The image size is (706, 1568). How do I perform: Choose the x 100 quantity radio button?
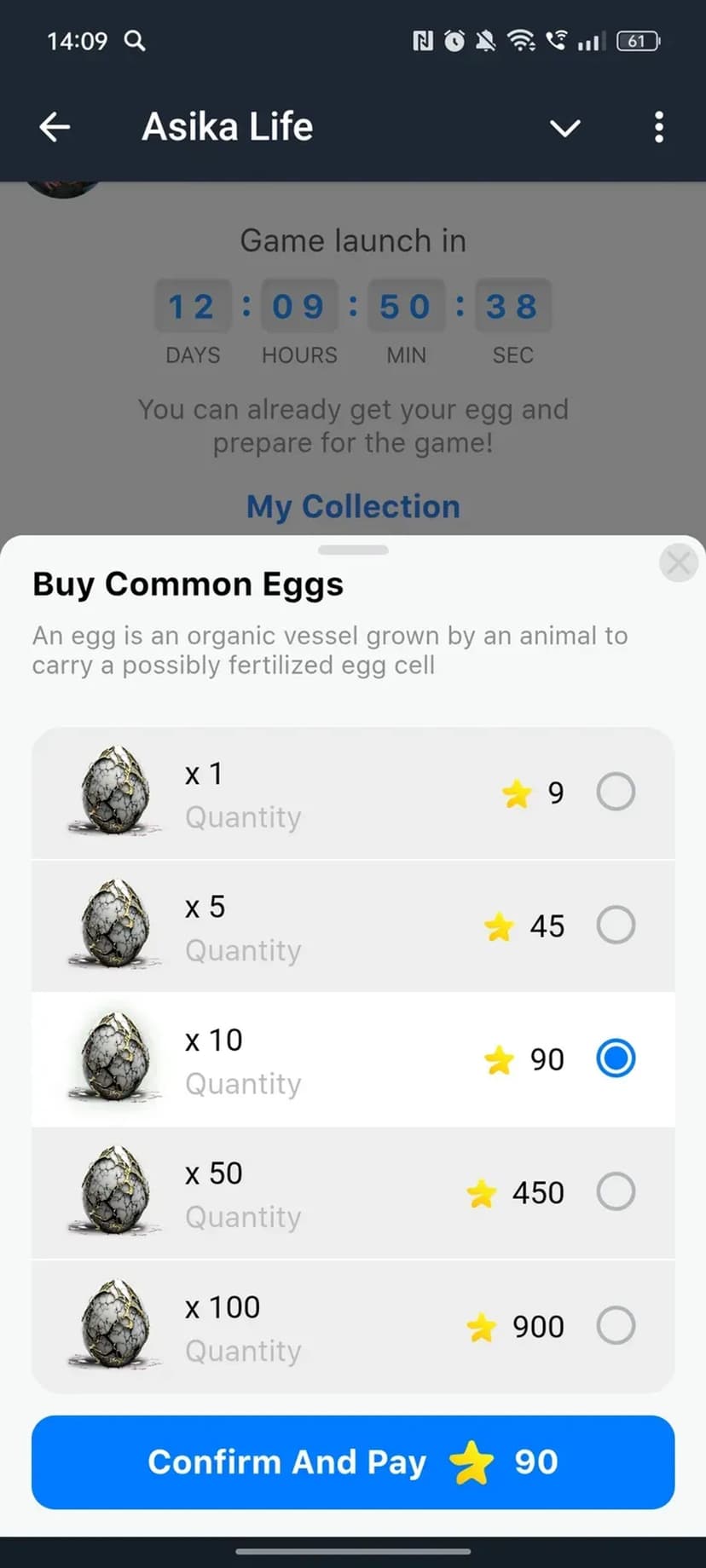click(616, 1325)
